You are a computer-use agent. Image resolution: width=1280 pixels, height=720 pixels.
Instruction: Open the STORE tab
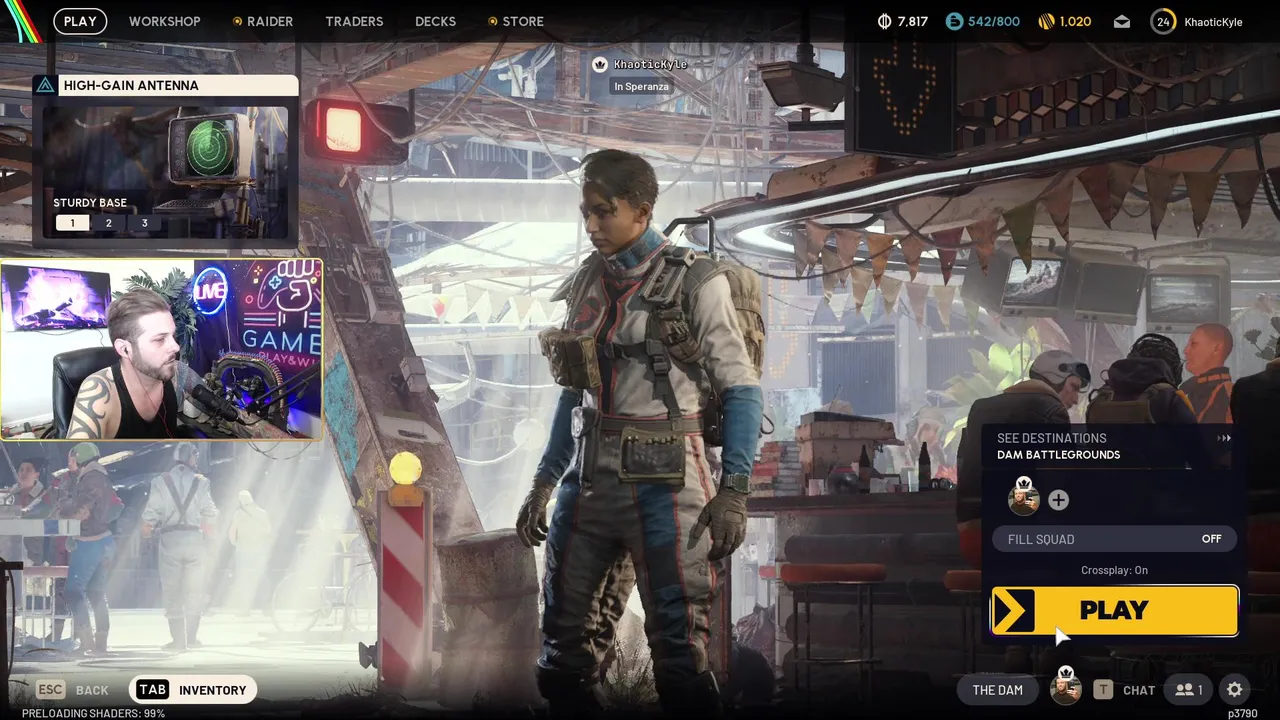tap(516, 21)
